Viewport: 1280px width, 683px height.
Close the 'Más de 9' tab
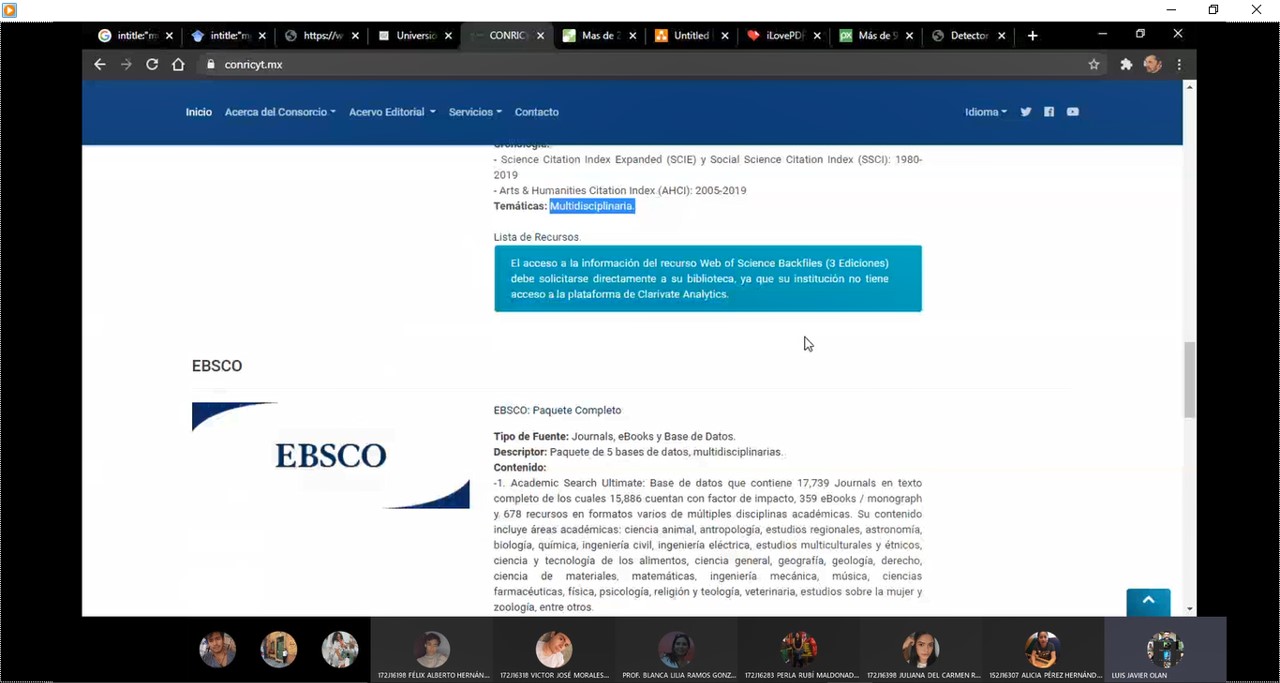pyautogui.click(x=909, y=35)
